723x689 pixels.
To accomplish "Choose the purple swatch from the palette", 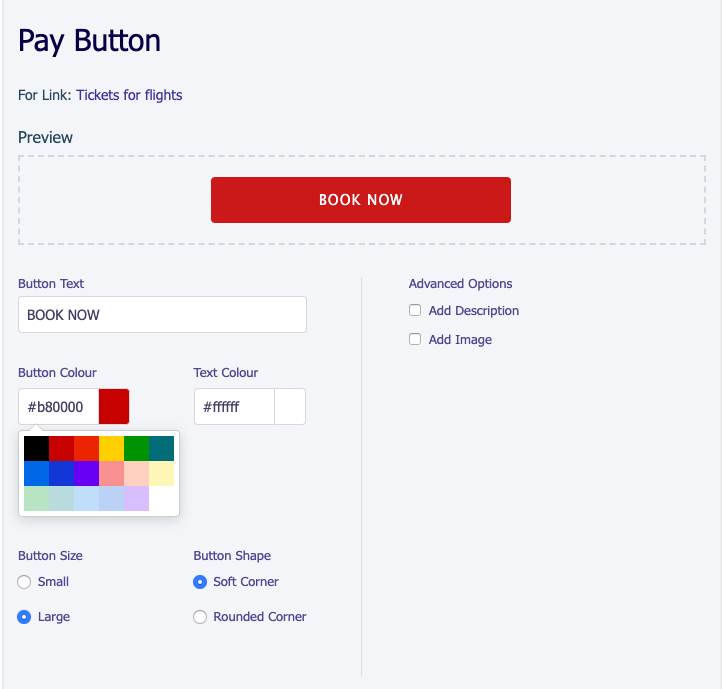I will (86, 473).
